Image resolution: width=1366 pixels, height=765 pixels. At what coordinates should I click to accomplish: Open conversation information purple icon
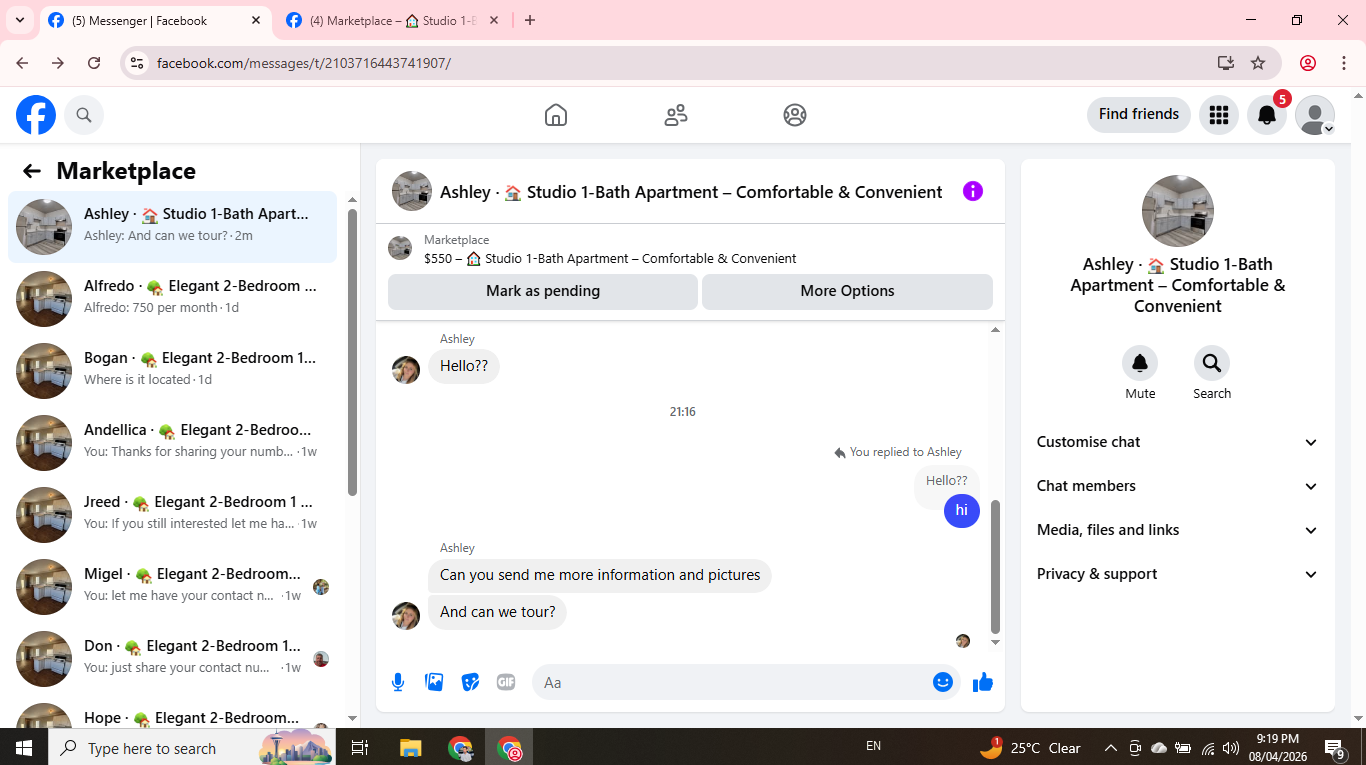[x=973, y=191]
